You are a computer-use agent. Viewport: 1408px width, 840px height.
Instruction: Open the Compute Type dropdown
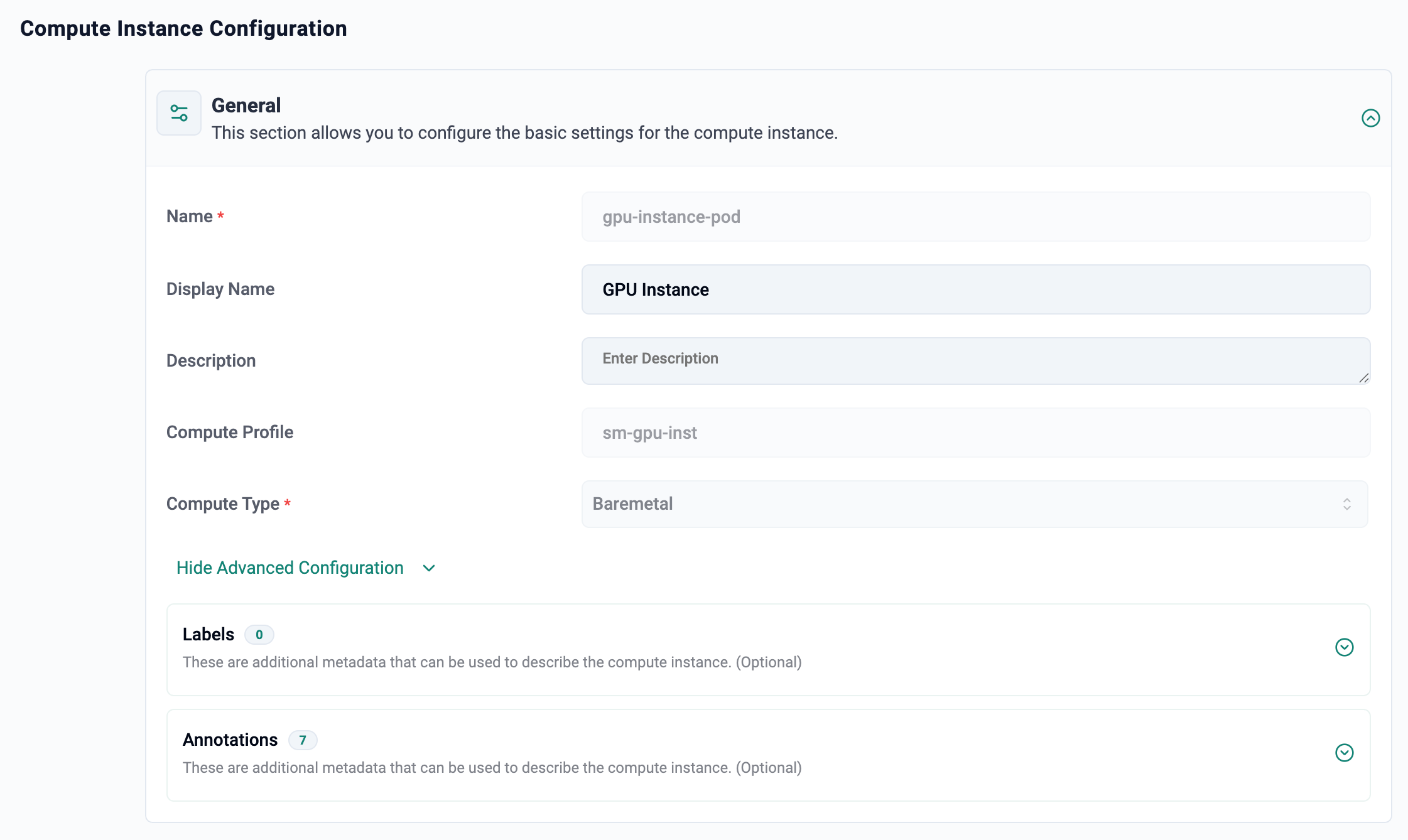tap(975, 504)
